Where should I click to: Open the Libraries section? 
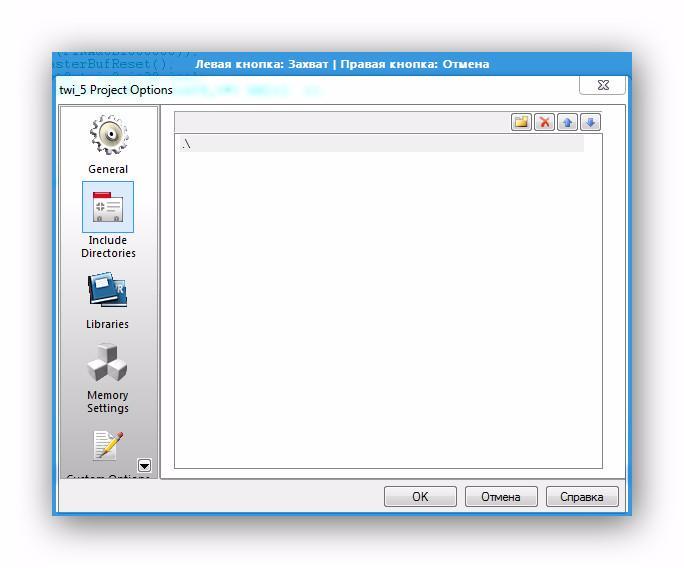coord(107,300)
